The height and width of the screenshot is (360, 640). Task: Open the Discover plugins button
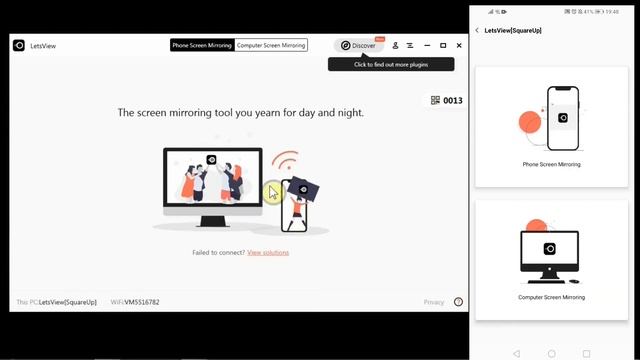359,45
